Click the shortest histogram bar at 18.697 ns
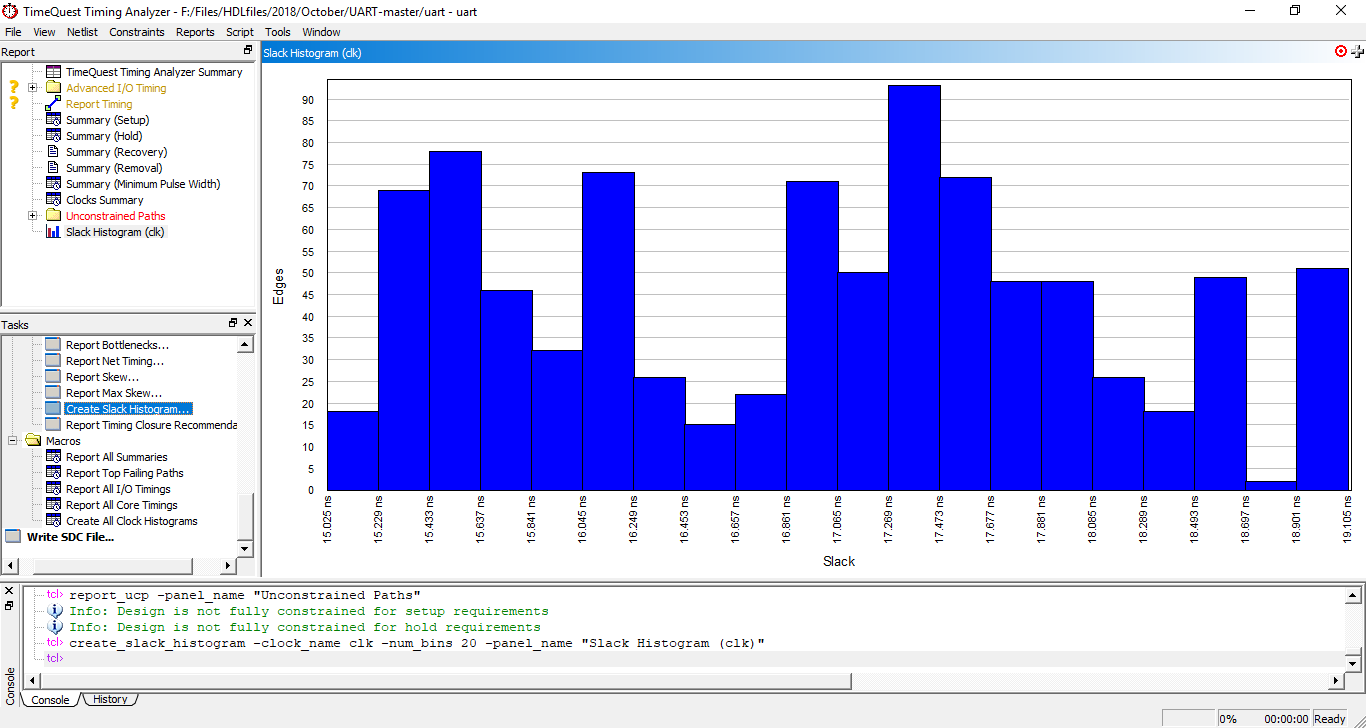1366x728 pixels. click(1271, 486)
